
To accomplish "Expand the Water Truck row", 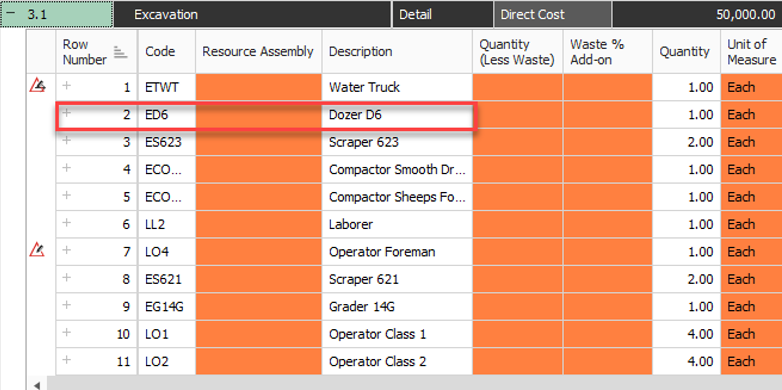I will click(66, 86).
